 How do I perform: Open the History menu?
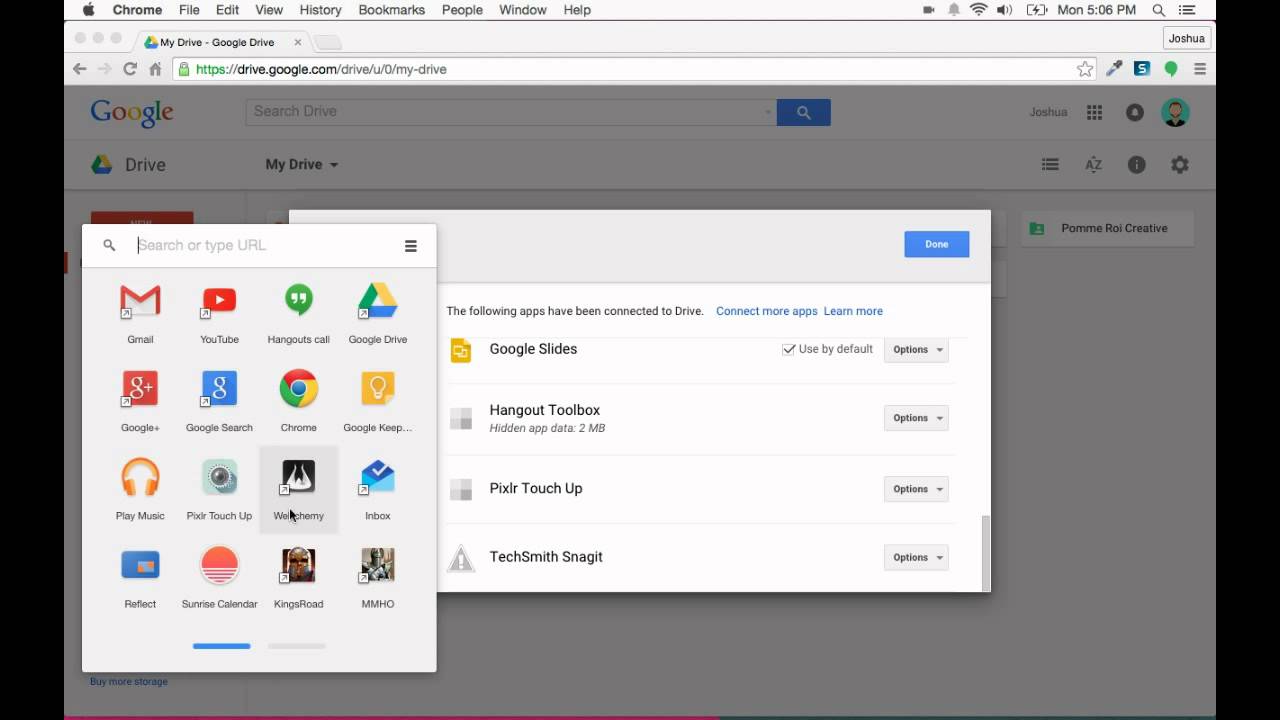pyautogui.click(x=321, y=10)
